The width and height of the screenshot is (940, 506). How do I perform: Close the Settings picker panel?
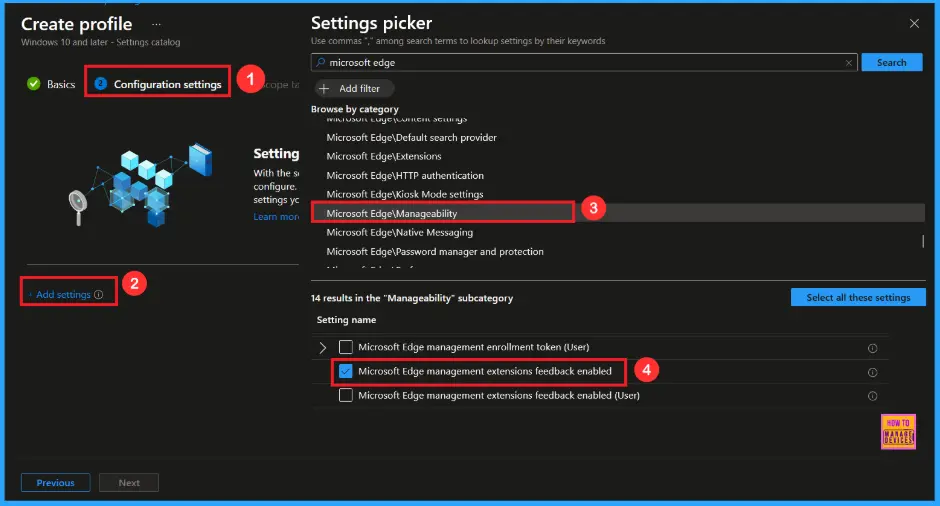(x=914, y=23)
